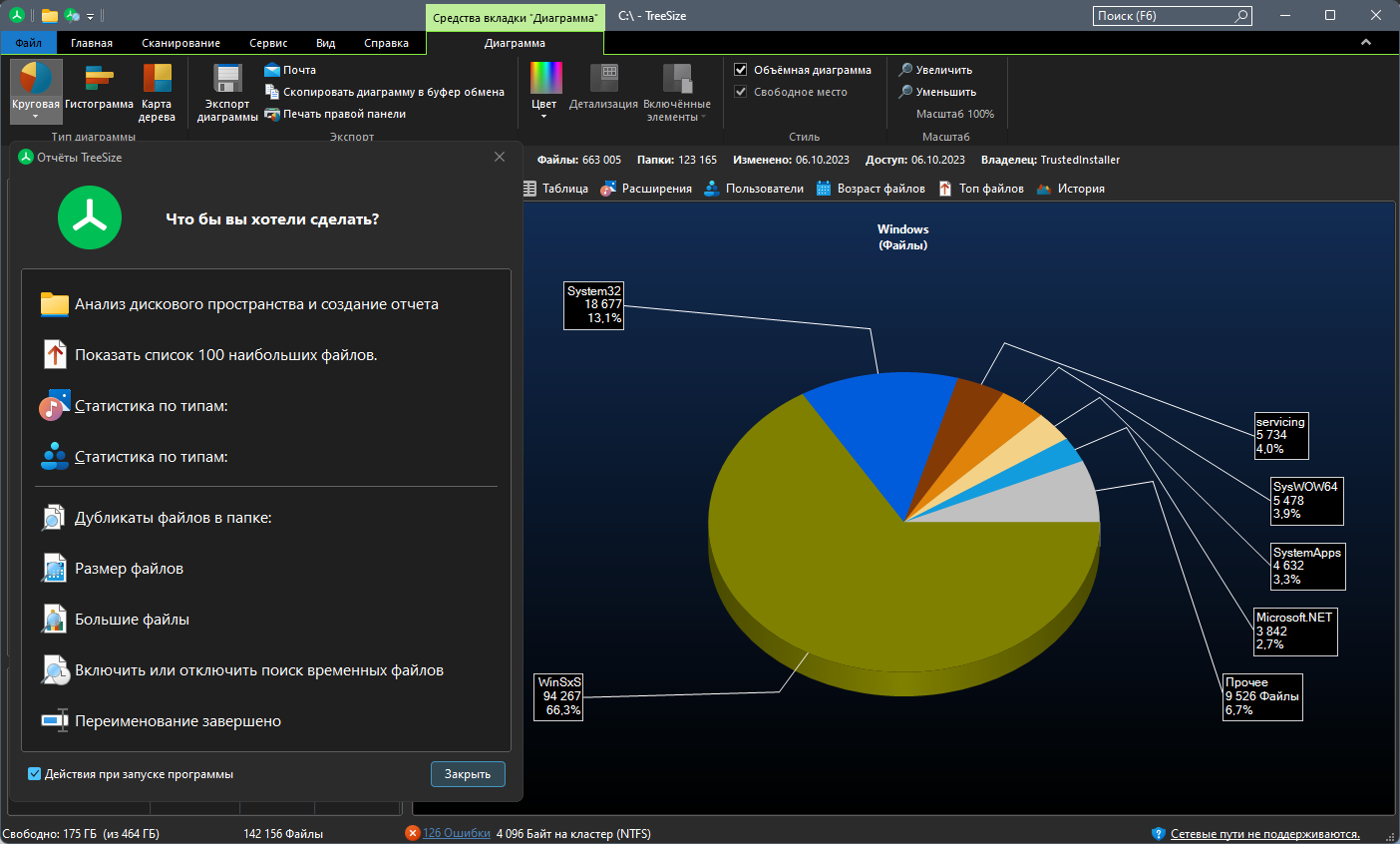
Task: Open the 126 Ошибки link in status bar
Action: [456, 833]
